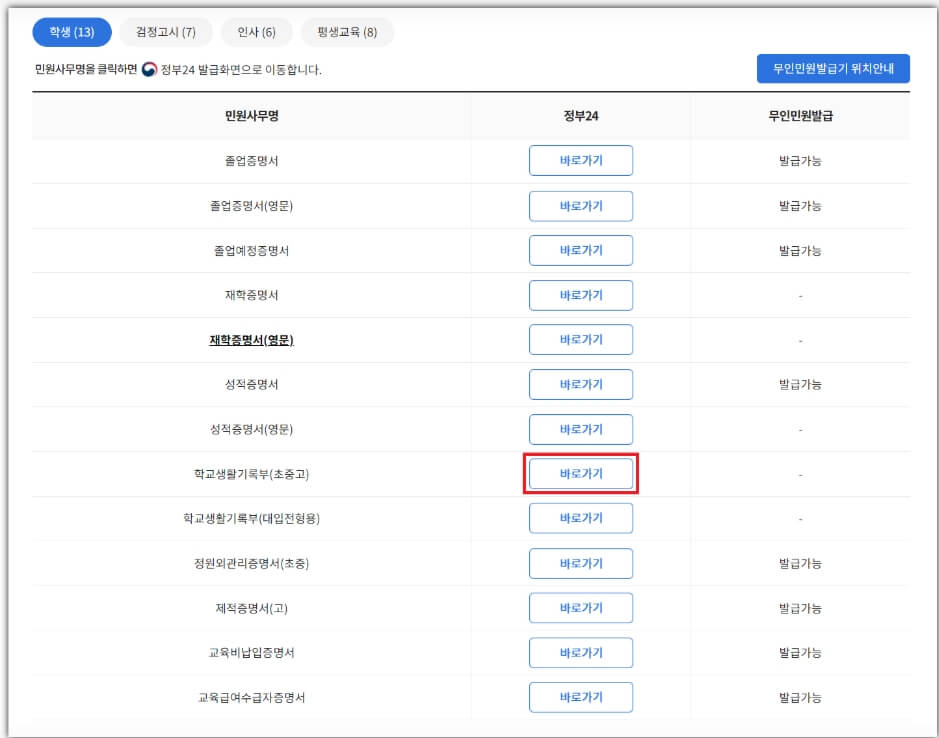Click 바로가기 for 재학증명서
This screenshot has height=738, width=939.
click(581, 295)
